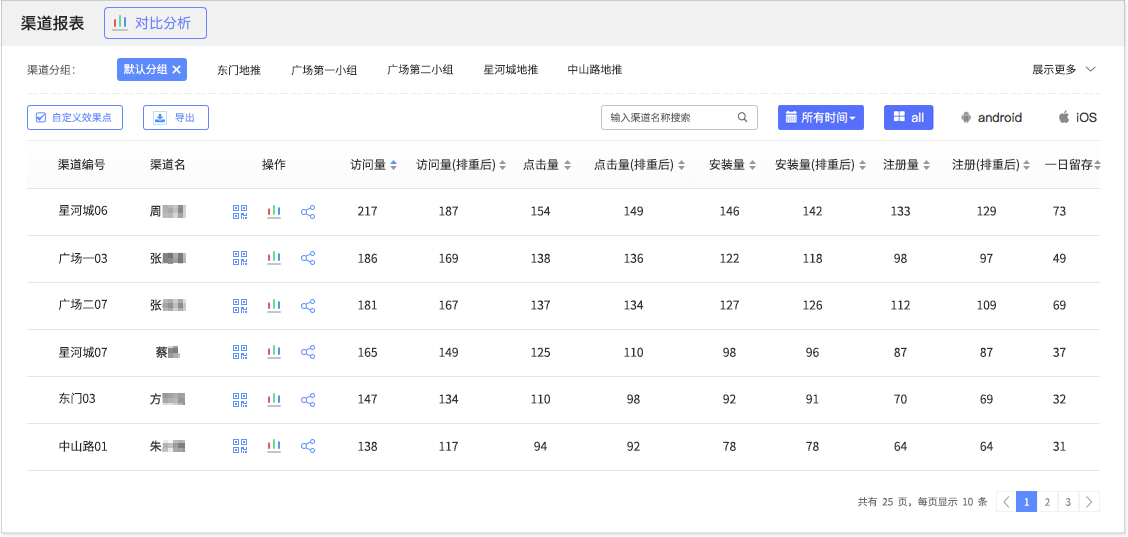
Task: Remove 默认分组 tag with X icon
Action: click(x=177, y=70)
